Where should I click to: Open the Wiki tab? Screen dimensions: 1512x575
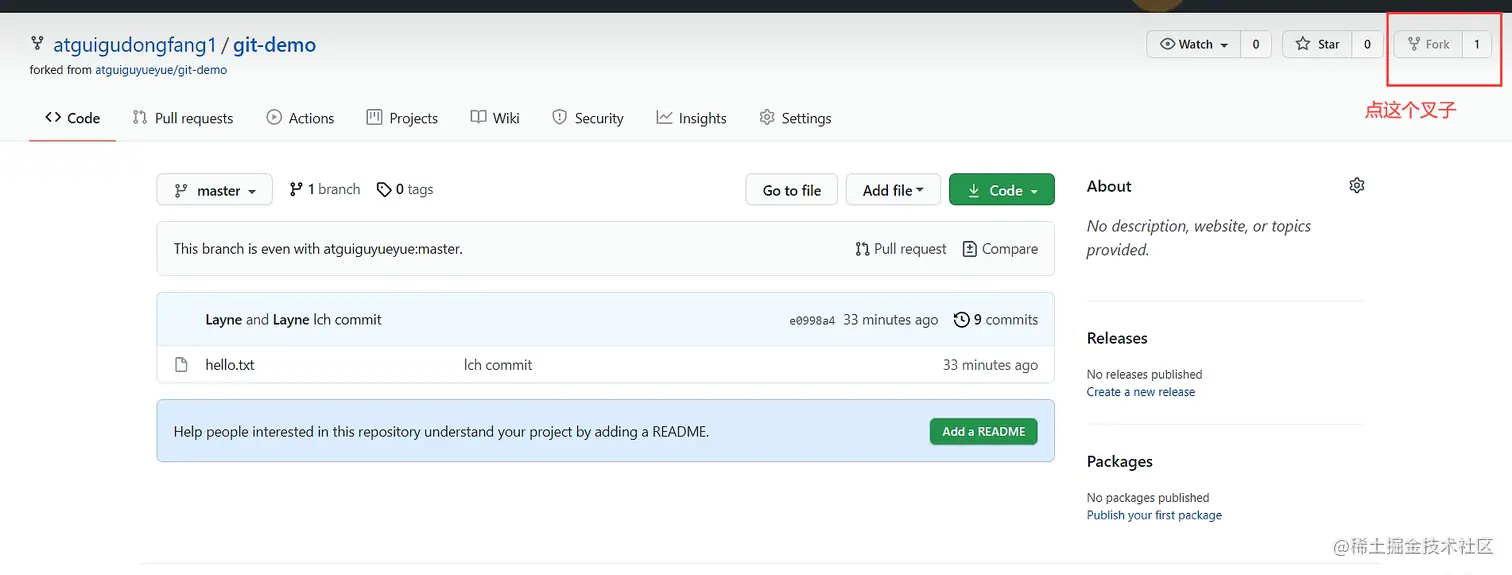coord(495,118)
